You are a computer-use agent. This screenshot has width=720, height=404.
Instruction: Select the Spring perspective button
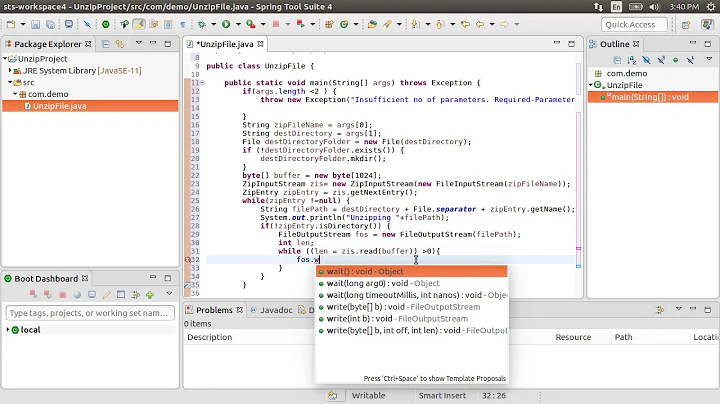(x=707, y=25)
